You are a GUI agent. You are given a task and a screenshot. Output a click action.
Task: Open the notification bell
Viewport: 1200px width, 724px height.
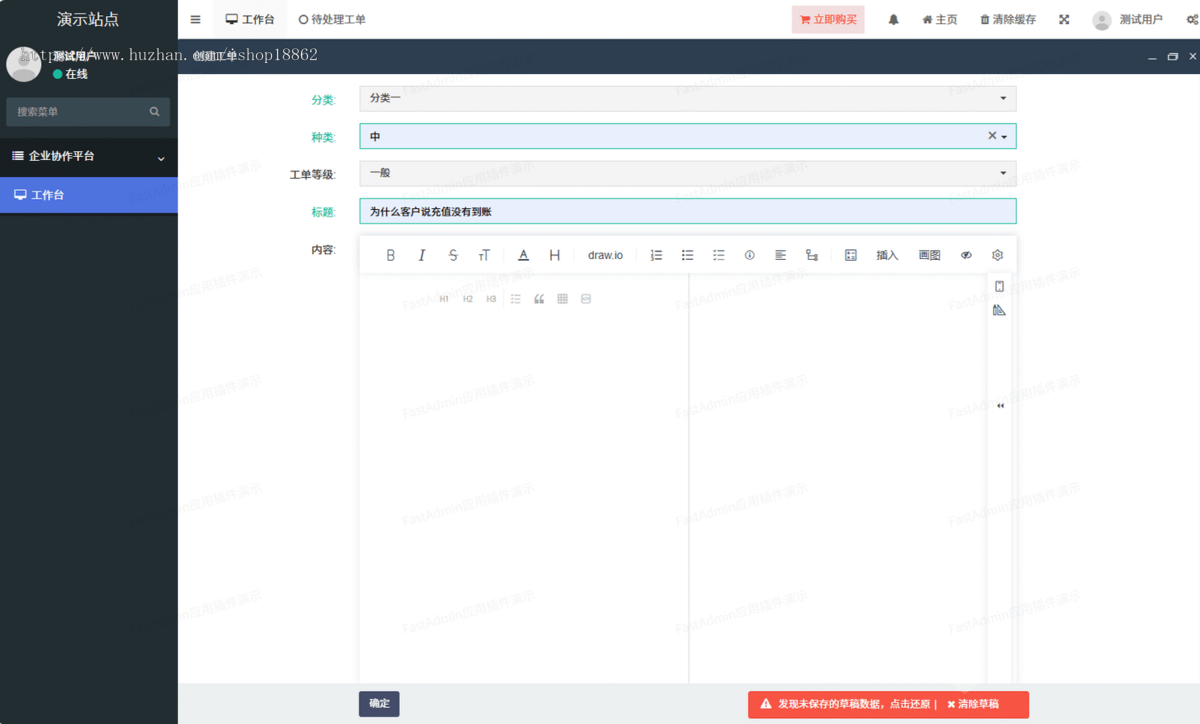(893, 19)
